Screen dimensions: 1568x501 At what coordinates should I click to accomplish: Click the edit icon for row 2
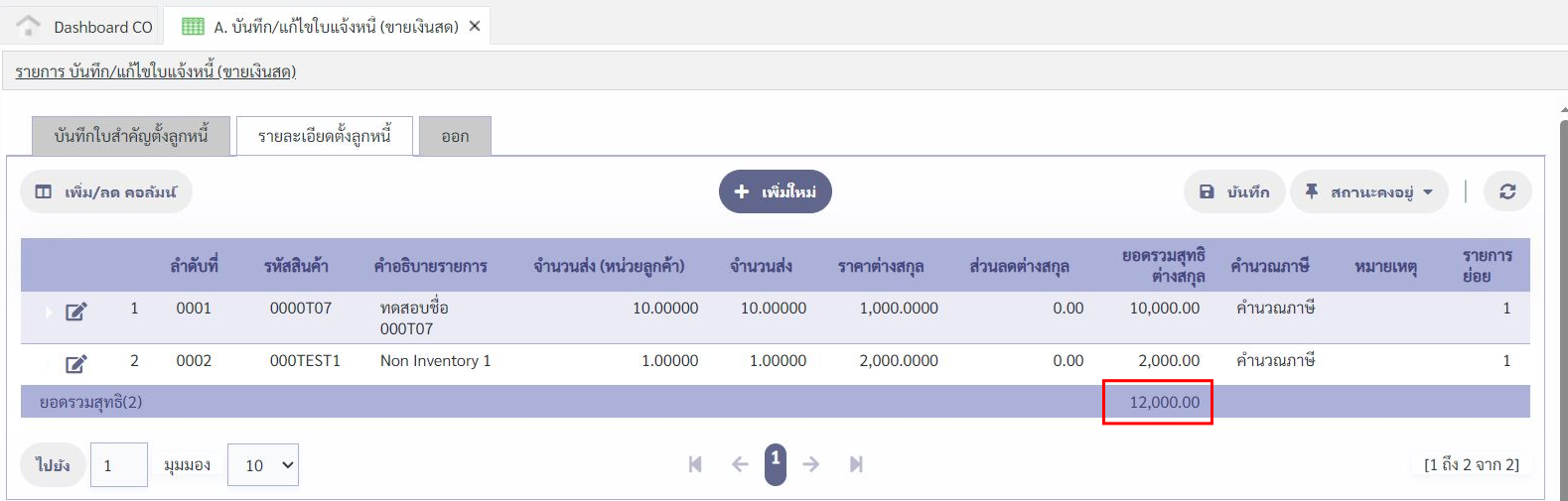pyautogui.click(x=75, y=364)
